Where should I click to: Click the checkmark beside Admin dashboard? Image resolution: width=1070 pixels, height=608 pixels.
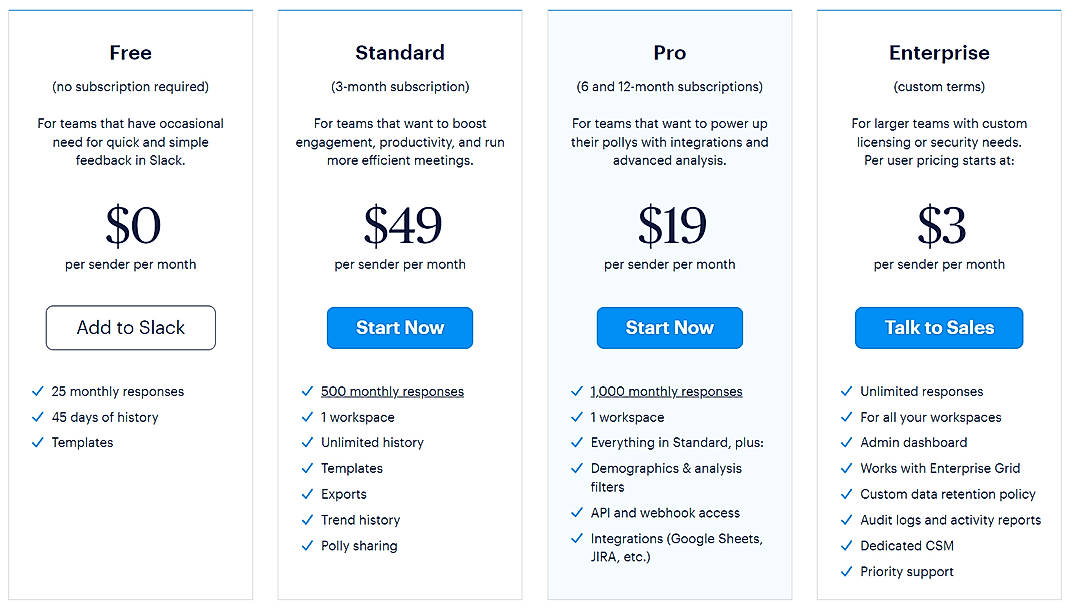(846, 442)
